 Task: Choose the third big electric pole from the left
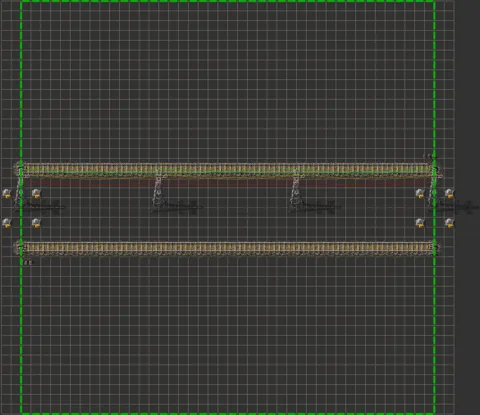tap(296, 193)
